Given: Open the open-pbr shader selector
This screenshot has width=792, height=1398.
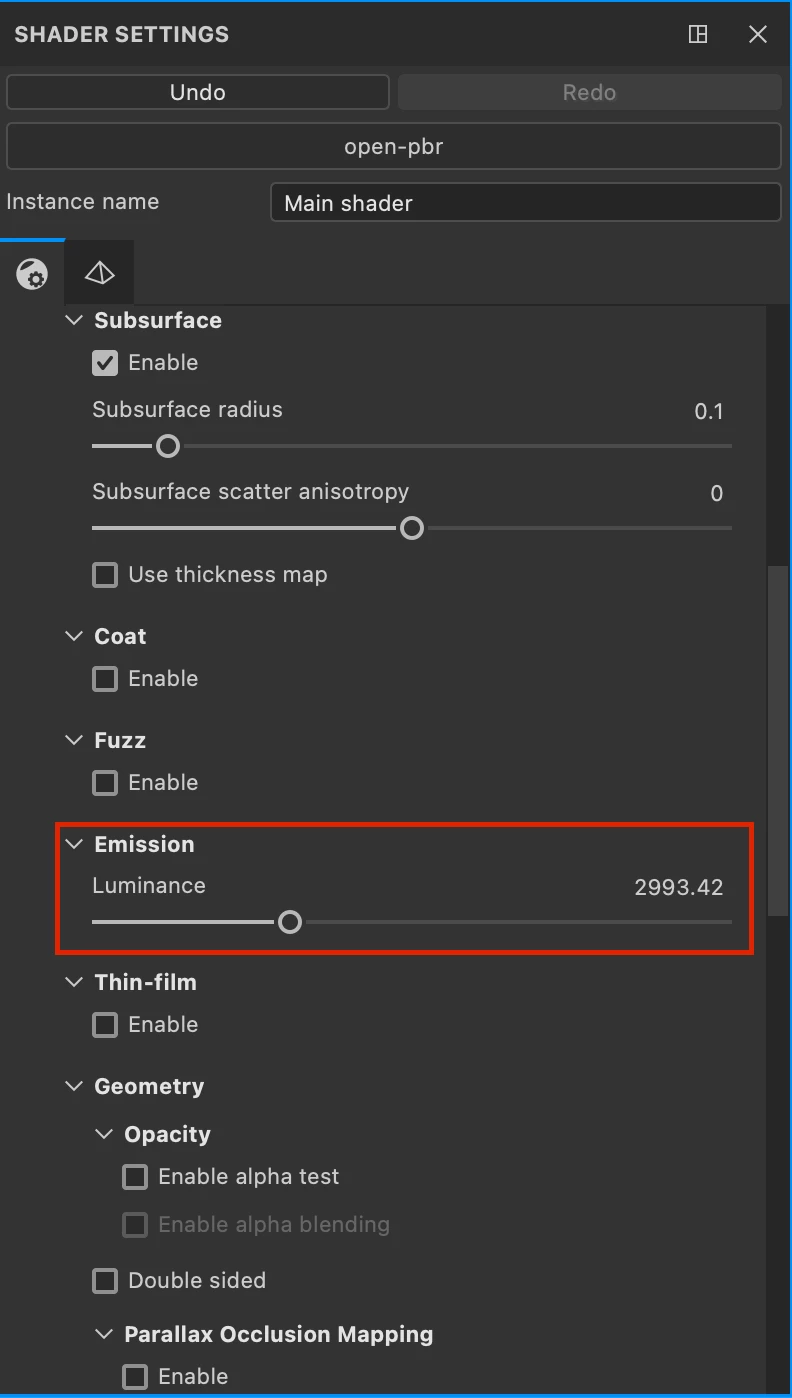Looking at the screenshot, I should point(394,147).
